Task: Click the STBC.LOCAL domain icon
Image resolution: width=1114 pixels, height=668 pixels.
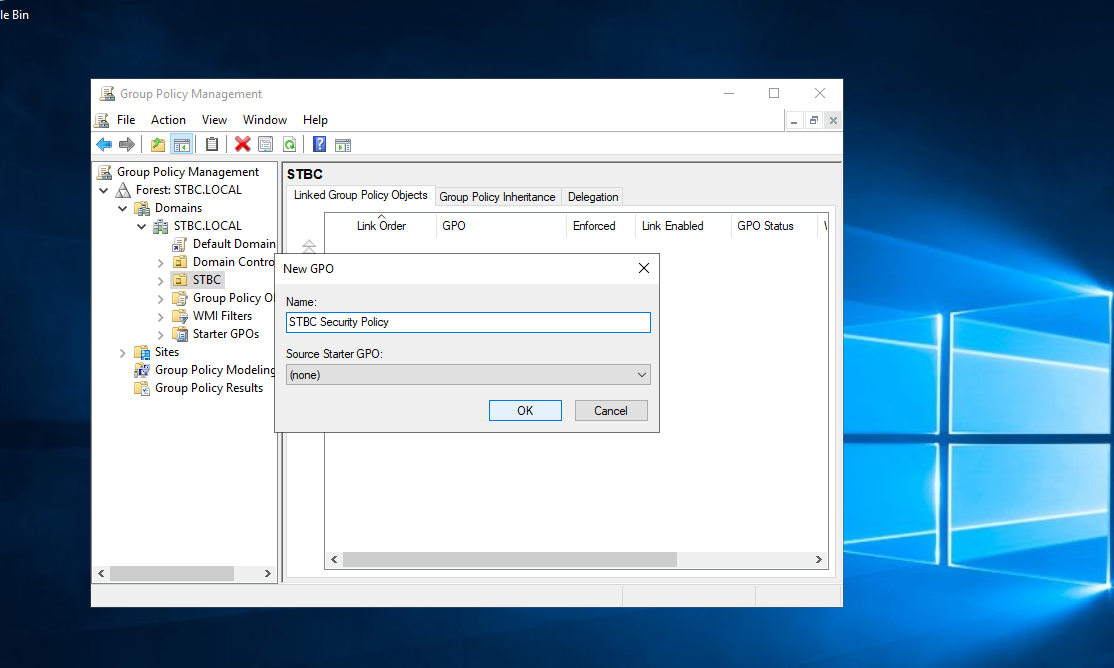Action: coord(161,226)
